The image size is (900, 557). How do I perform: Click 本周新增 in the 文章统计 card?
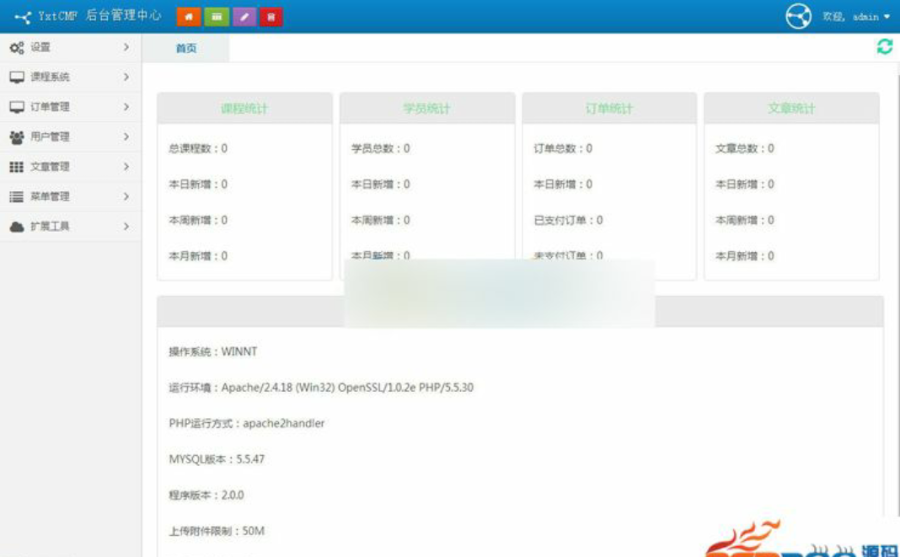tap(744, 220)
